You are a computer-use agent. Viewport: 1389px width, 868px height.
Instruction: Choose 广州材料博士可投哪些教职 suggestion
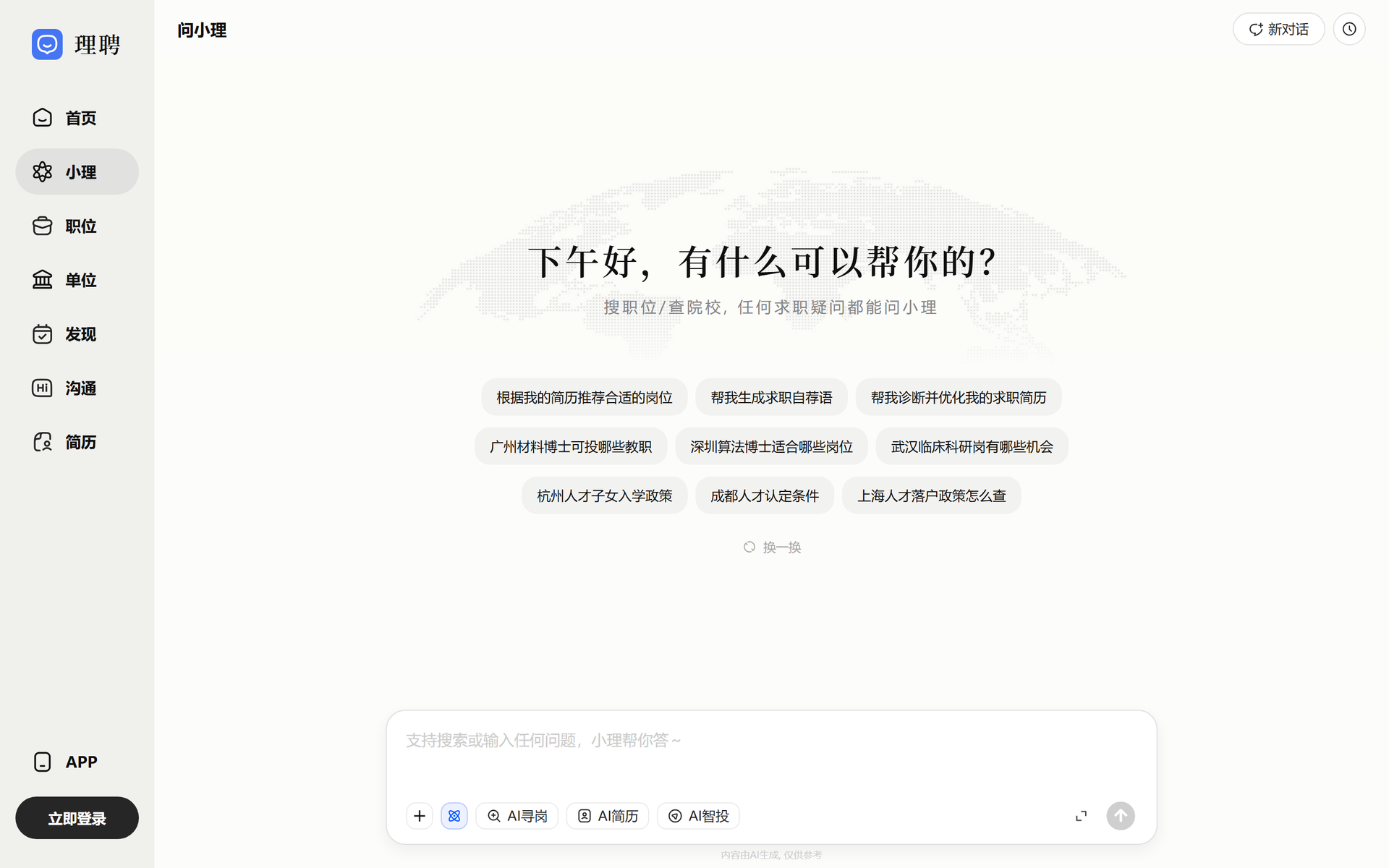[571, 446]
